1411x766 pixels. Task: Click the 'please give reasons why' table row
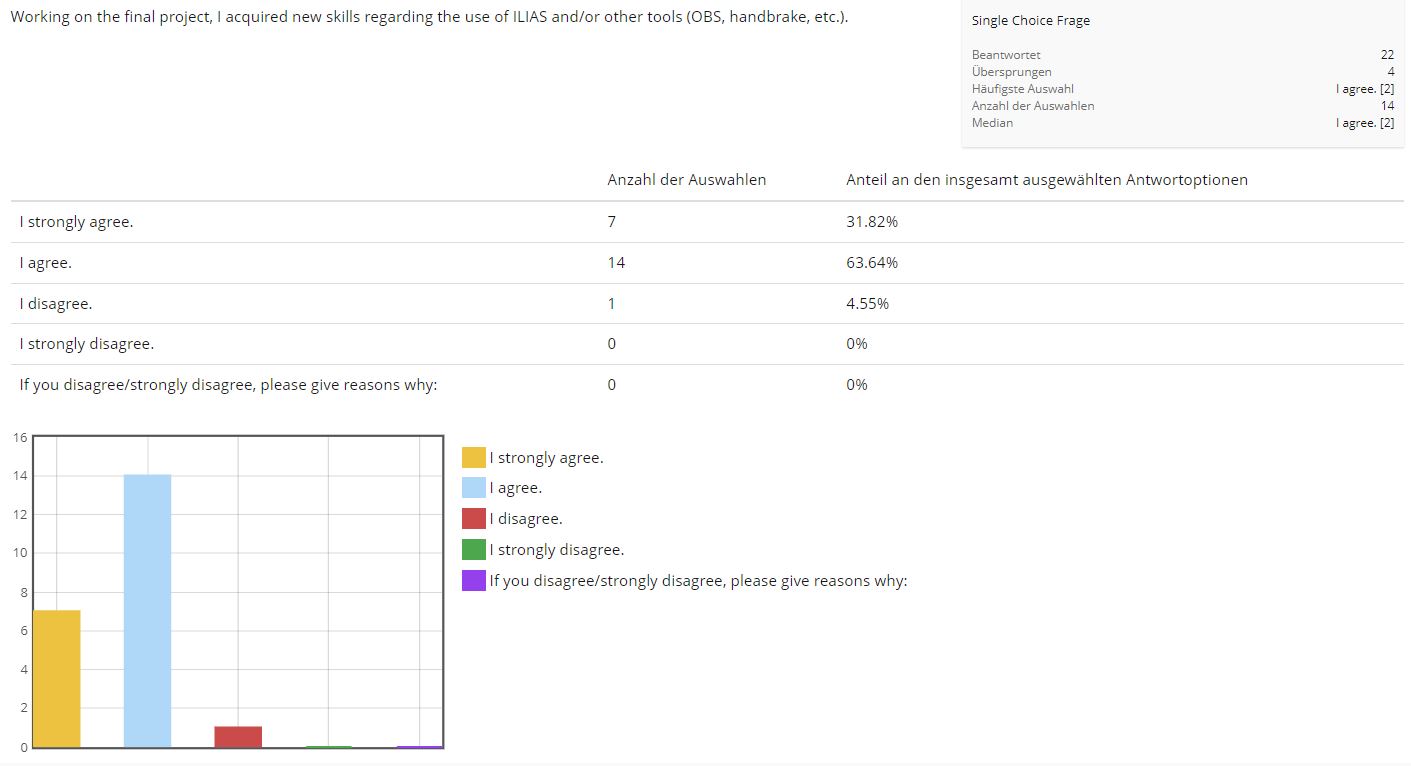coord(228,385)
